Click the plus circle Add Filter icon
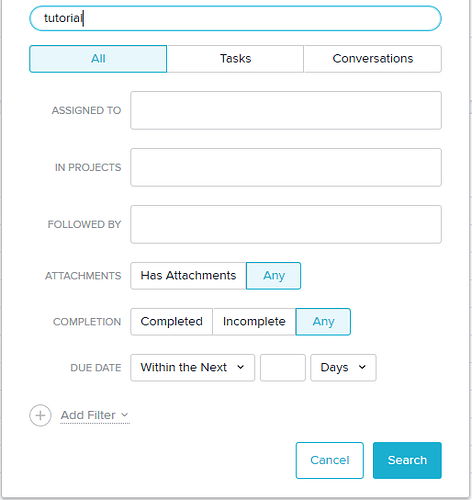The image size is (472, 500). (40, 415)
